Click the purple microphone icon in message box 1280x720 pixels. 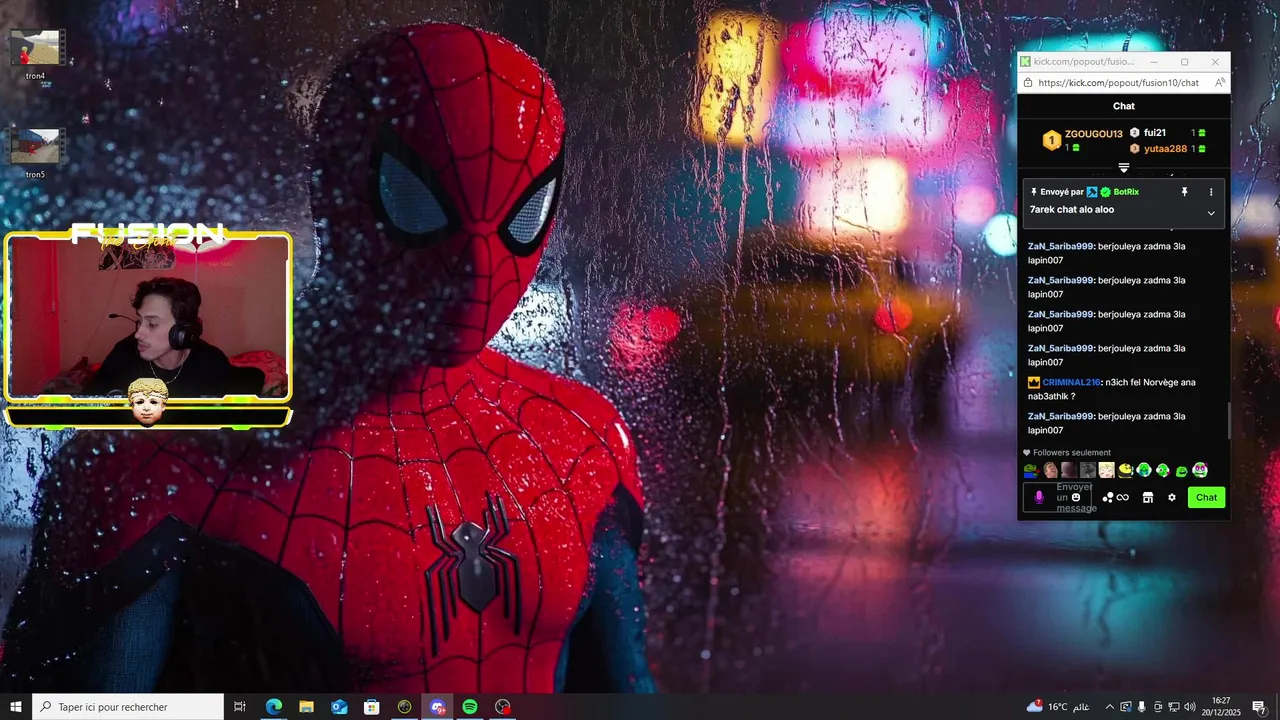pyautogui.click(x=1039, y=497)
